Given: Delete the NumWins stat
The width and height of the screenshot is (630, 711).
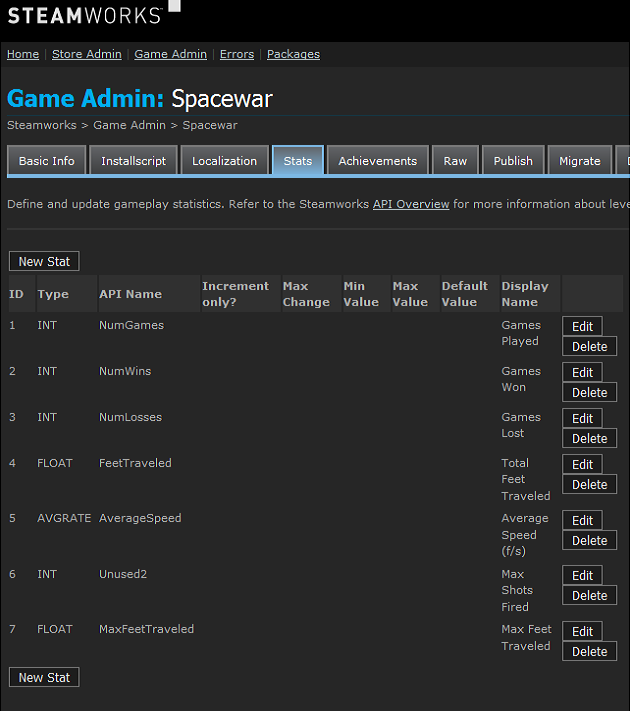Looking at the screenshot, I should [x=589, y=392].
